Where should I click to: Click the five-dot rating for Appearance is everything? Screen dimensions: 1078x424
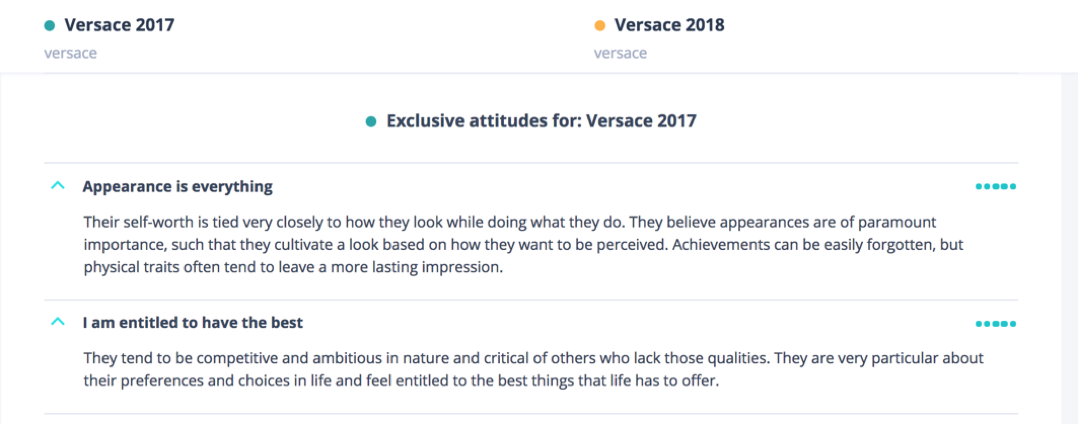click(x=996, y=187)
